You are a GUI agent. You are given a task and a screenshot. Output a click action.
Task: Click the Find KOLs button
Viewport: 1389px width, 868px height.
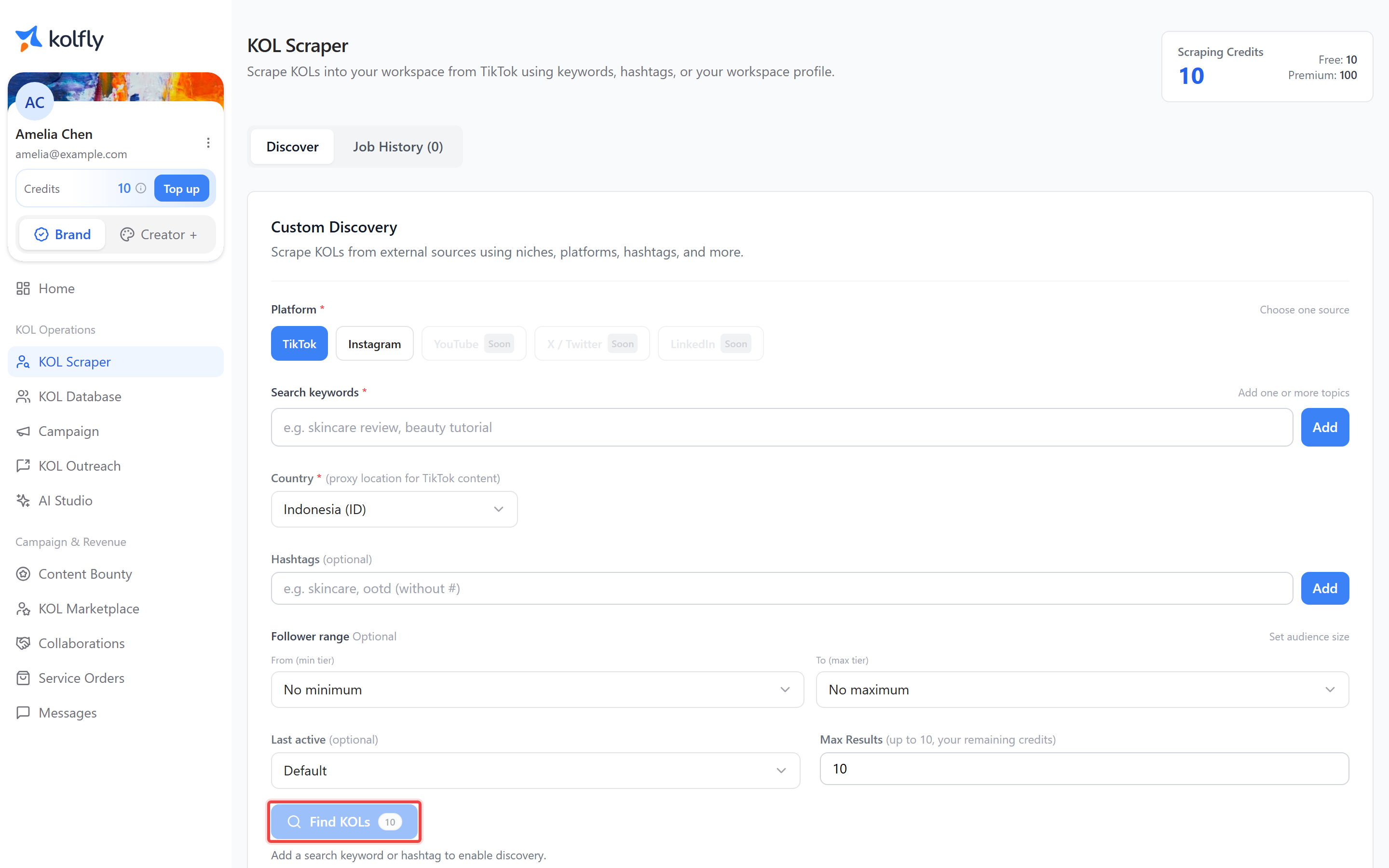point(344,822)
